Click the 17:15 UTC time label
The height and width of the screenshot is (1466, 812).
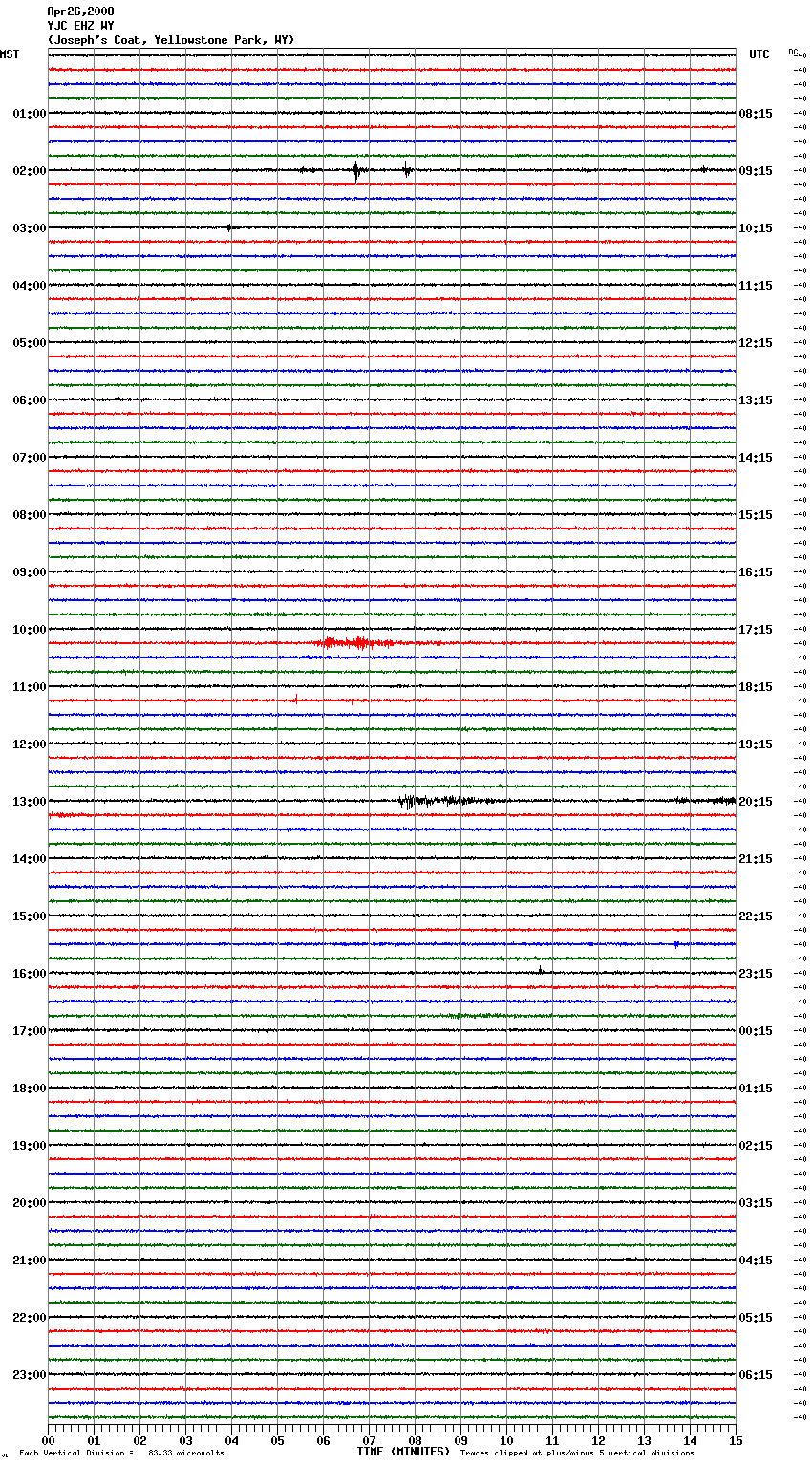coord(756,630)
